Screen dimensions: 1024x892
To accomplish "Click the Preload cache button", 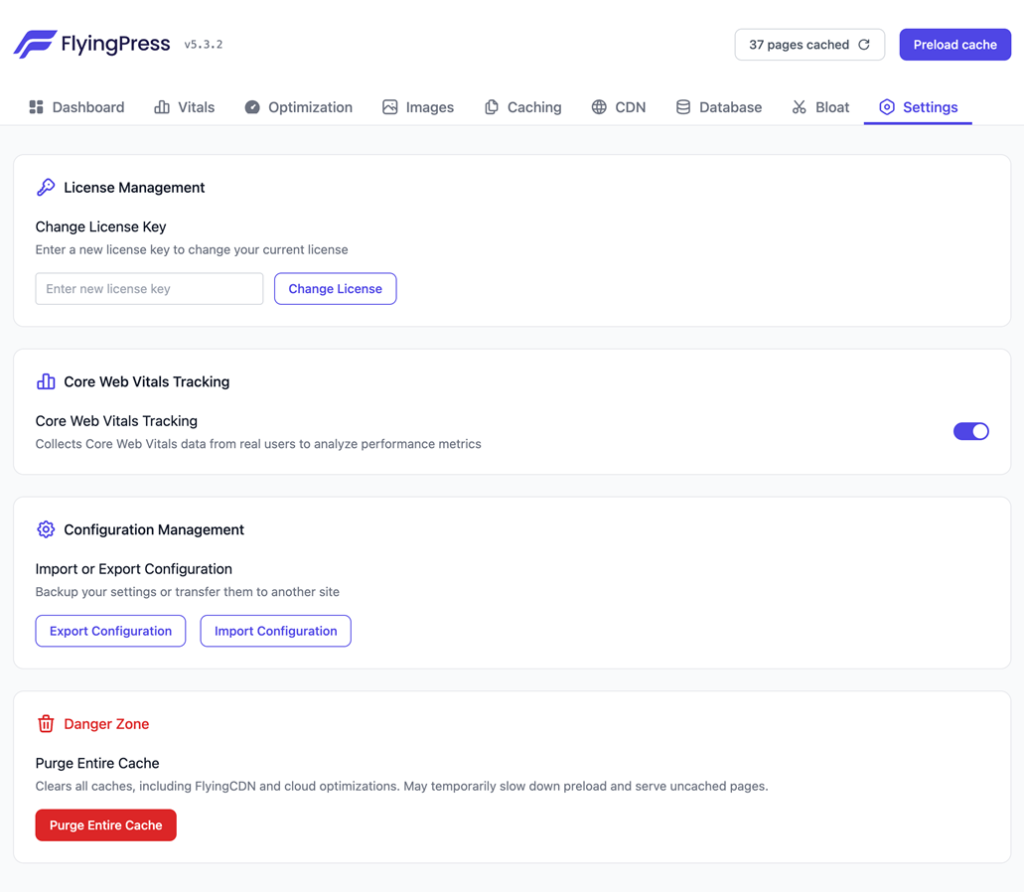I will click(954, 45).
